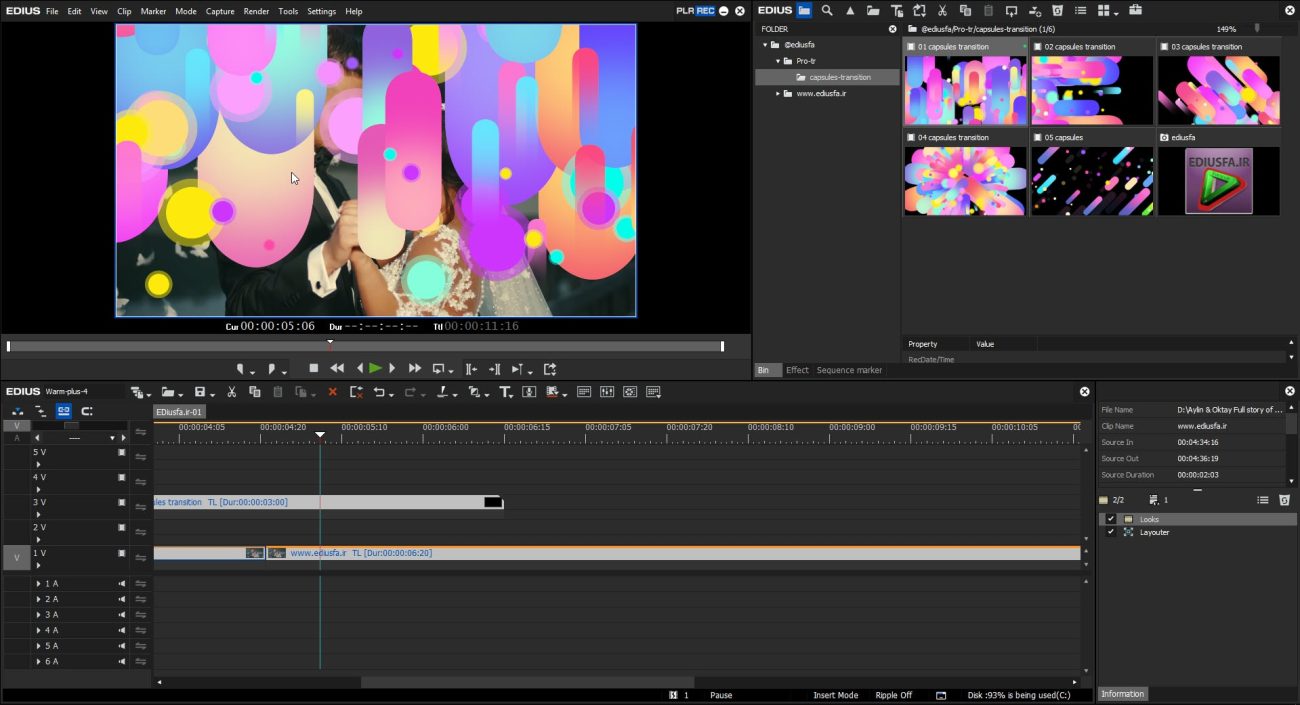The width and height of the screenshot is (1300, 705).
Task: Open the Save Project dropdown arrow
Action: 212,394
